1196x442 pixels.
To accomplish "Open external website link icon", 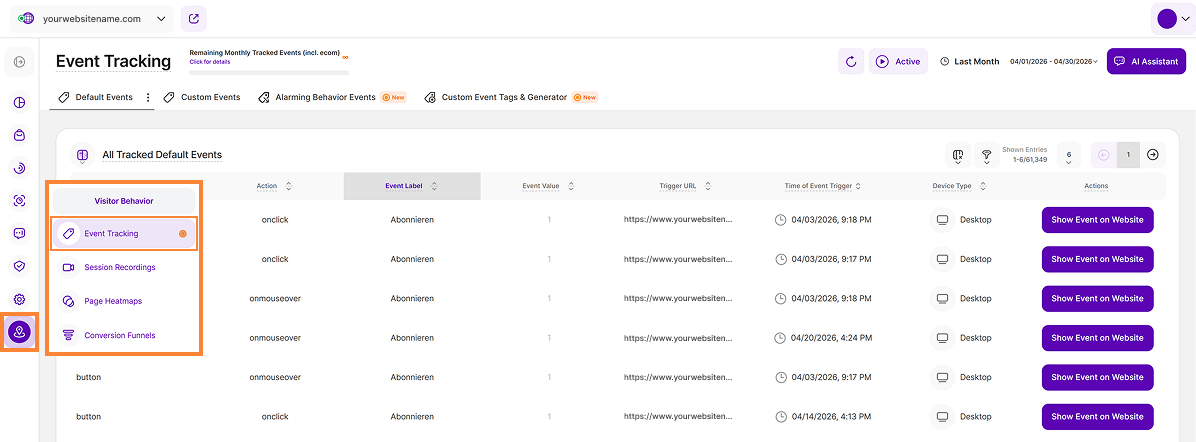I will pyautogui.click(x=194, y=19).
